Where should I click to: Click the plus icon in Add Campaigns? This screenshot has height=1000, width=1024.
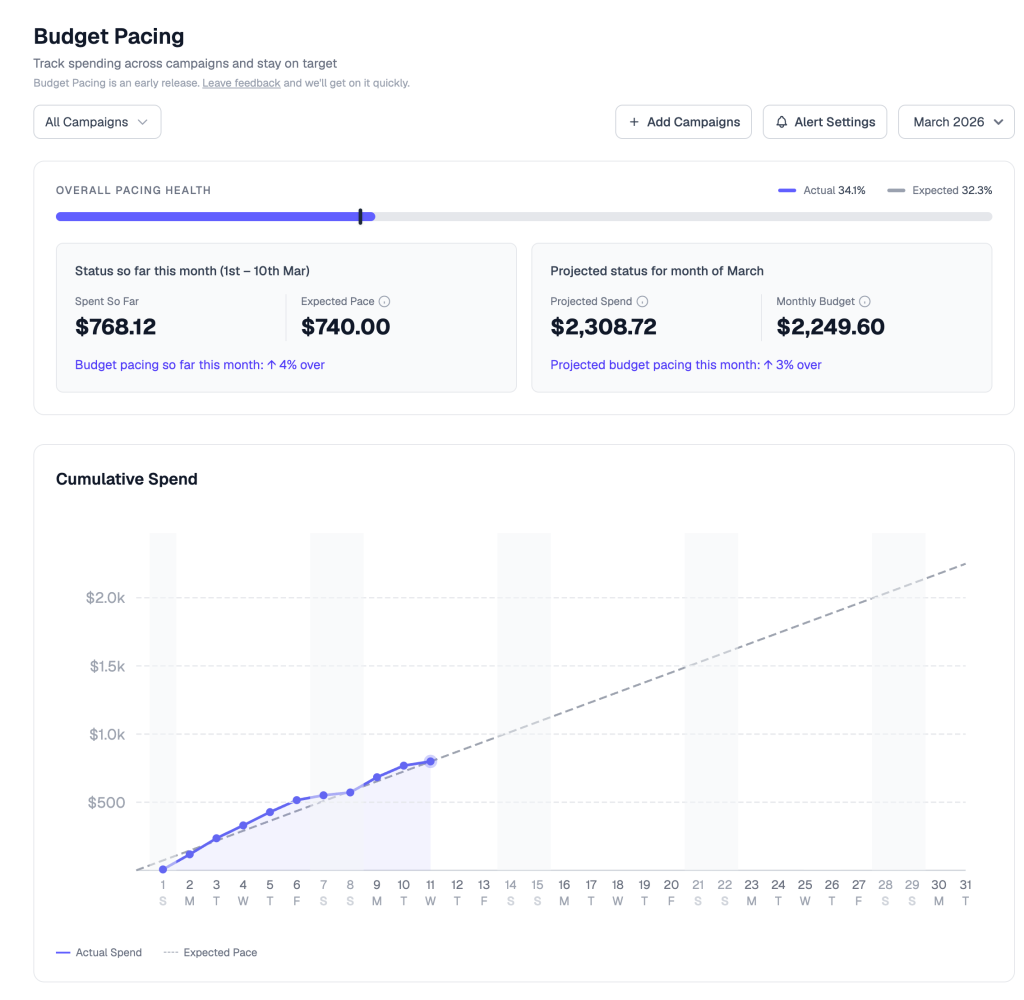pos(634,122)
